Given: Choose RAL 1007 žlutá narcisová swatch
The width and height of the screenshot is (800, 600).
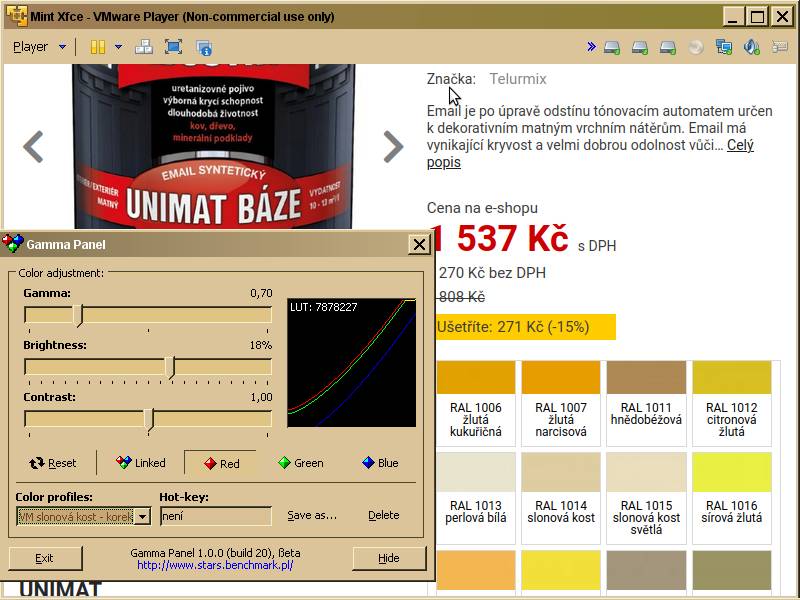Looking at the screenshot, I should tap(561, 403).
